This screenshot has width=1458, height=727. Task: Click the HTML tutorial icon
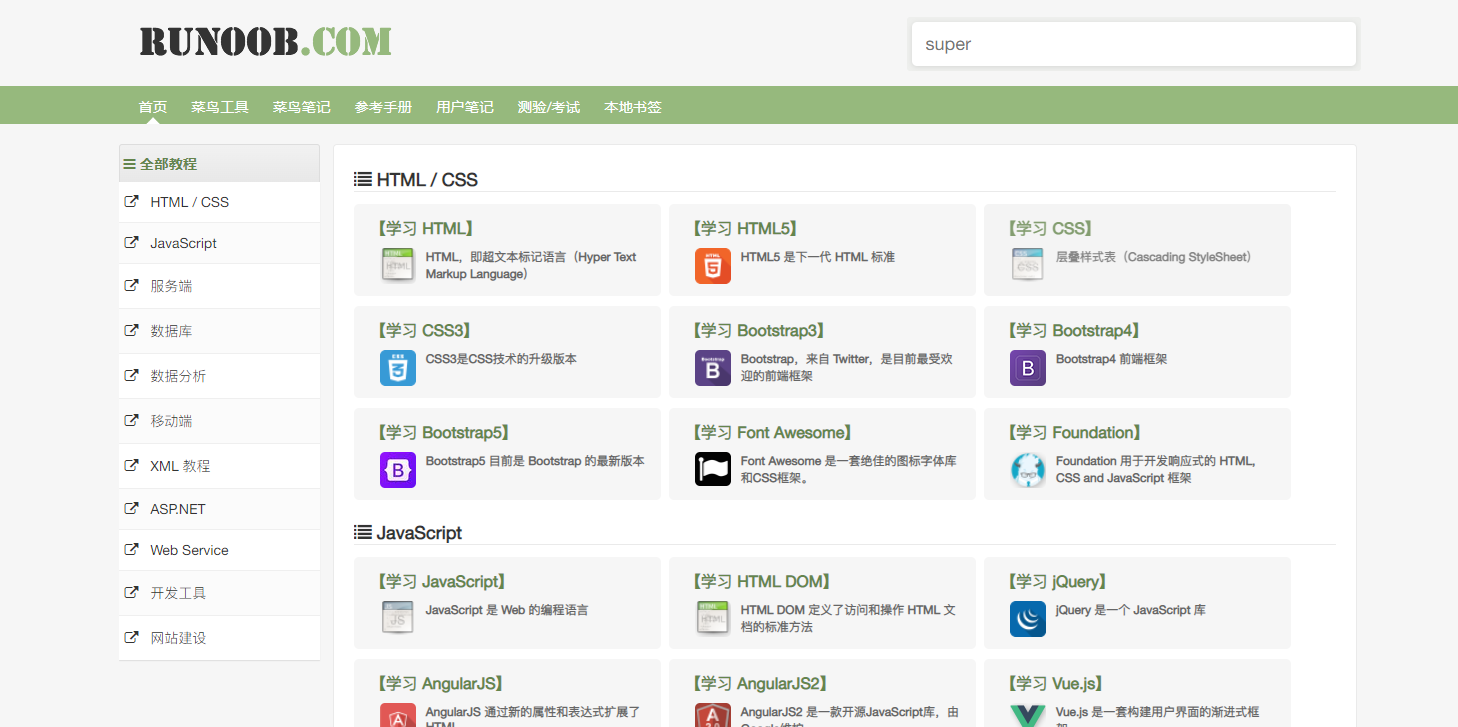(x=398, y=265)
